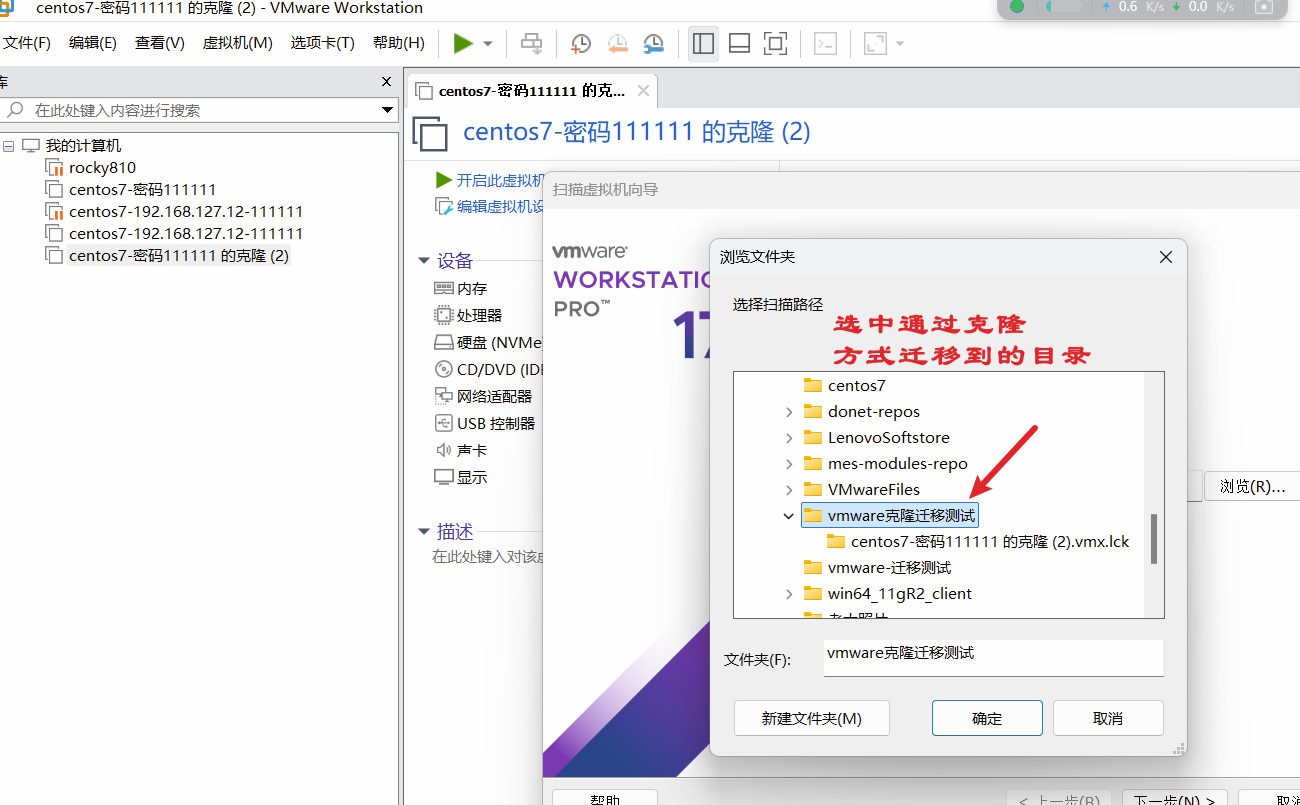
Task: Expand the VMwareFiles folder
Action: (789, 490)
